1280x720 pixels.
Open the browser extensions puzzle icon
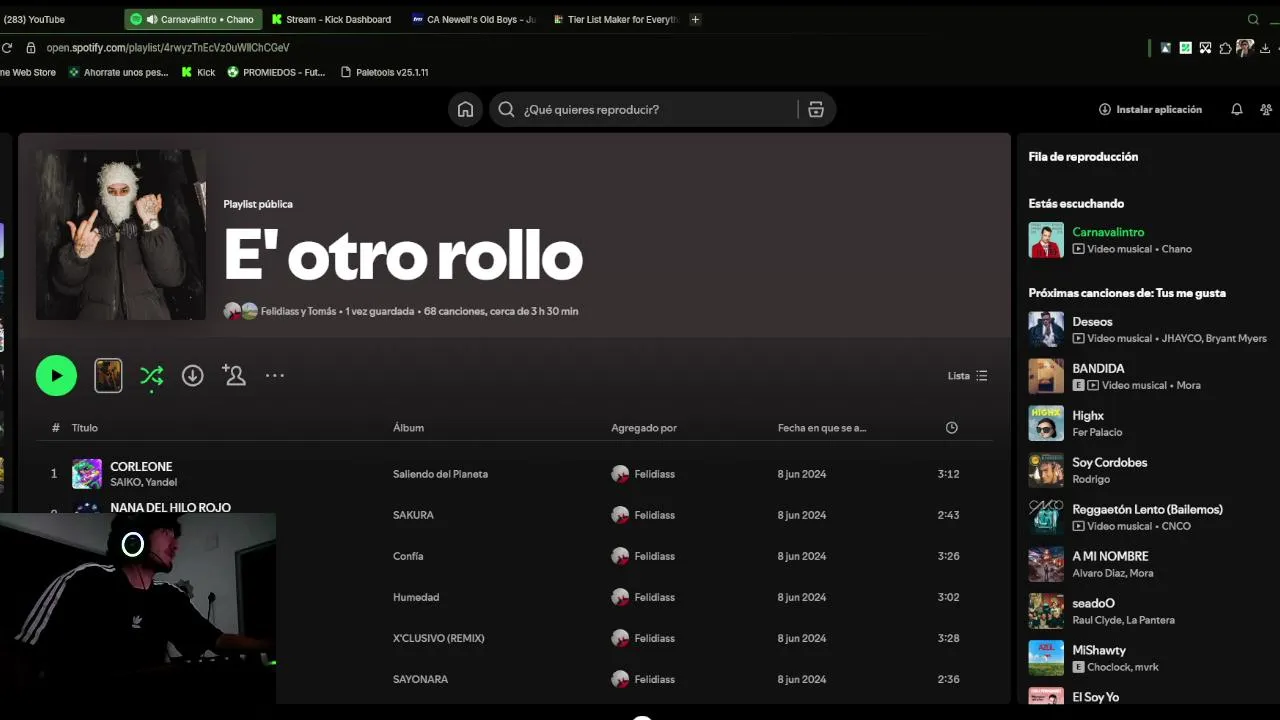[x=1225, y=48]
